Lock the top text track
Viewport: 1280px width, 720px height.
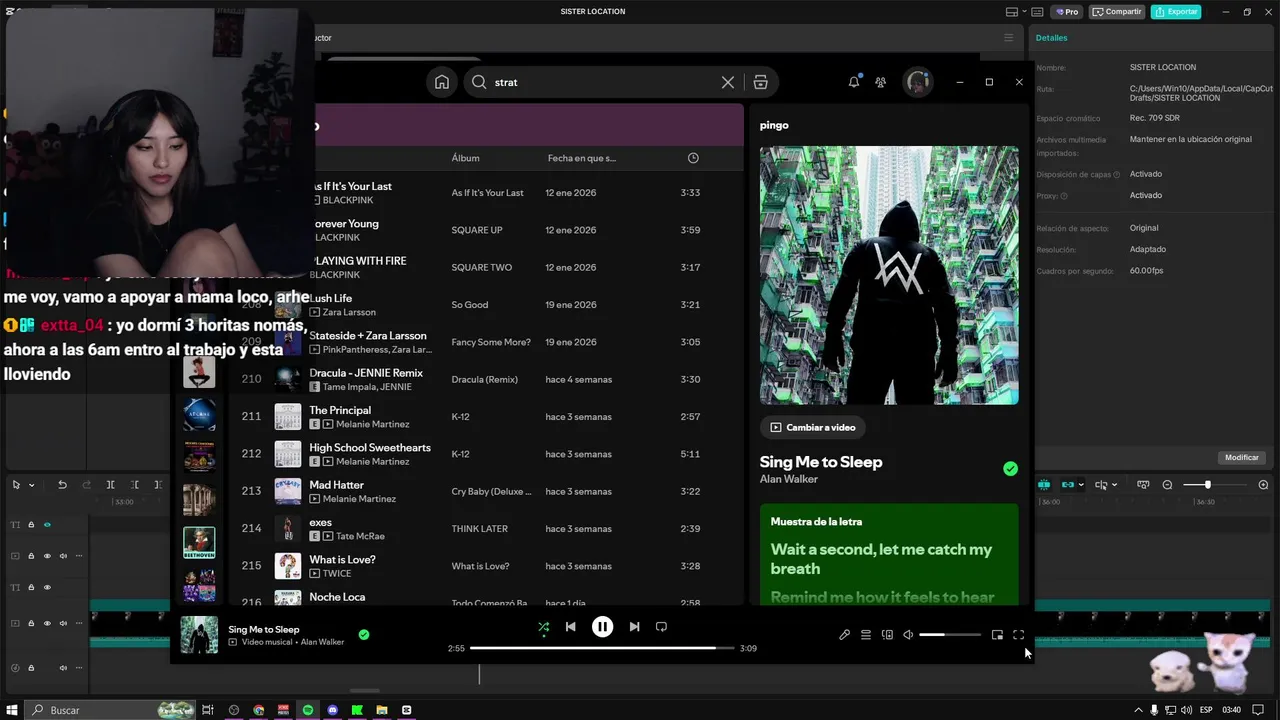coord(31,524)
